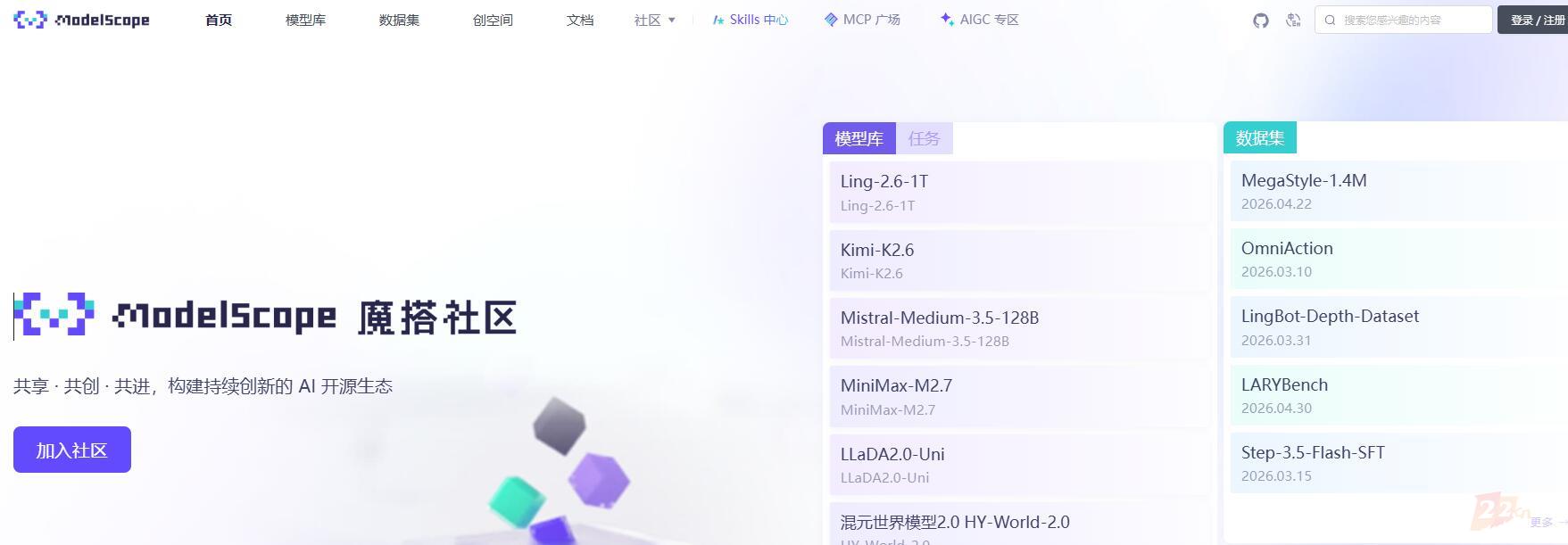The width and height of the screenshot is (1568, 545).
Task: Click the AIGC 专区 sparkle icon
Action: pos(947,20)
